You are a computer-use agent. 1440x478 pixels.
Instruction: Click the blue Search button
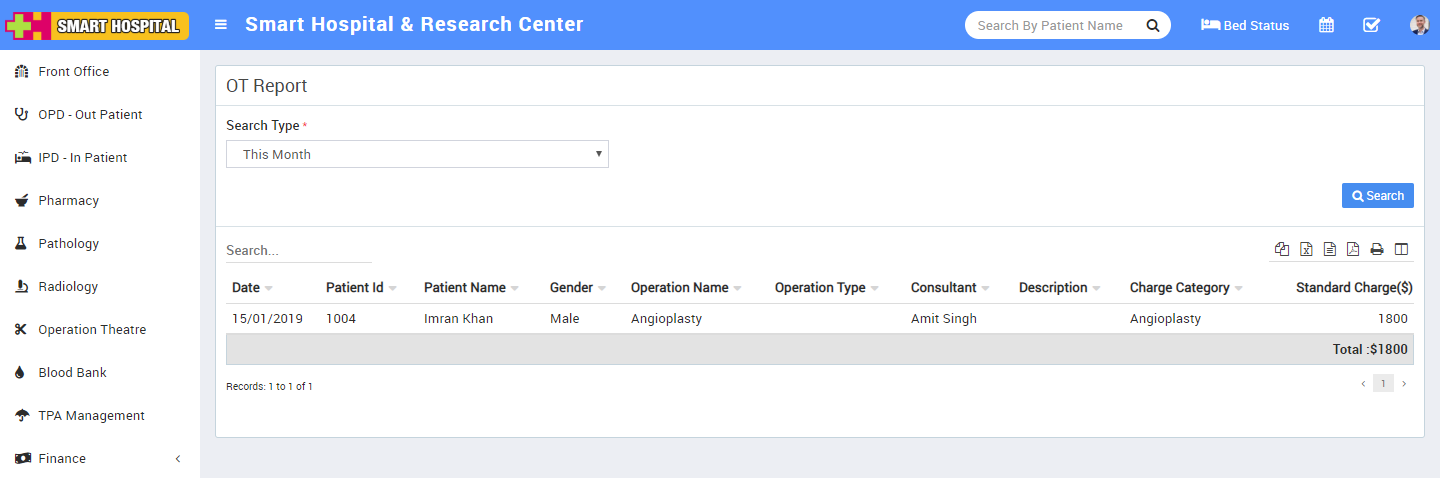coord(1377,196)
